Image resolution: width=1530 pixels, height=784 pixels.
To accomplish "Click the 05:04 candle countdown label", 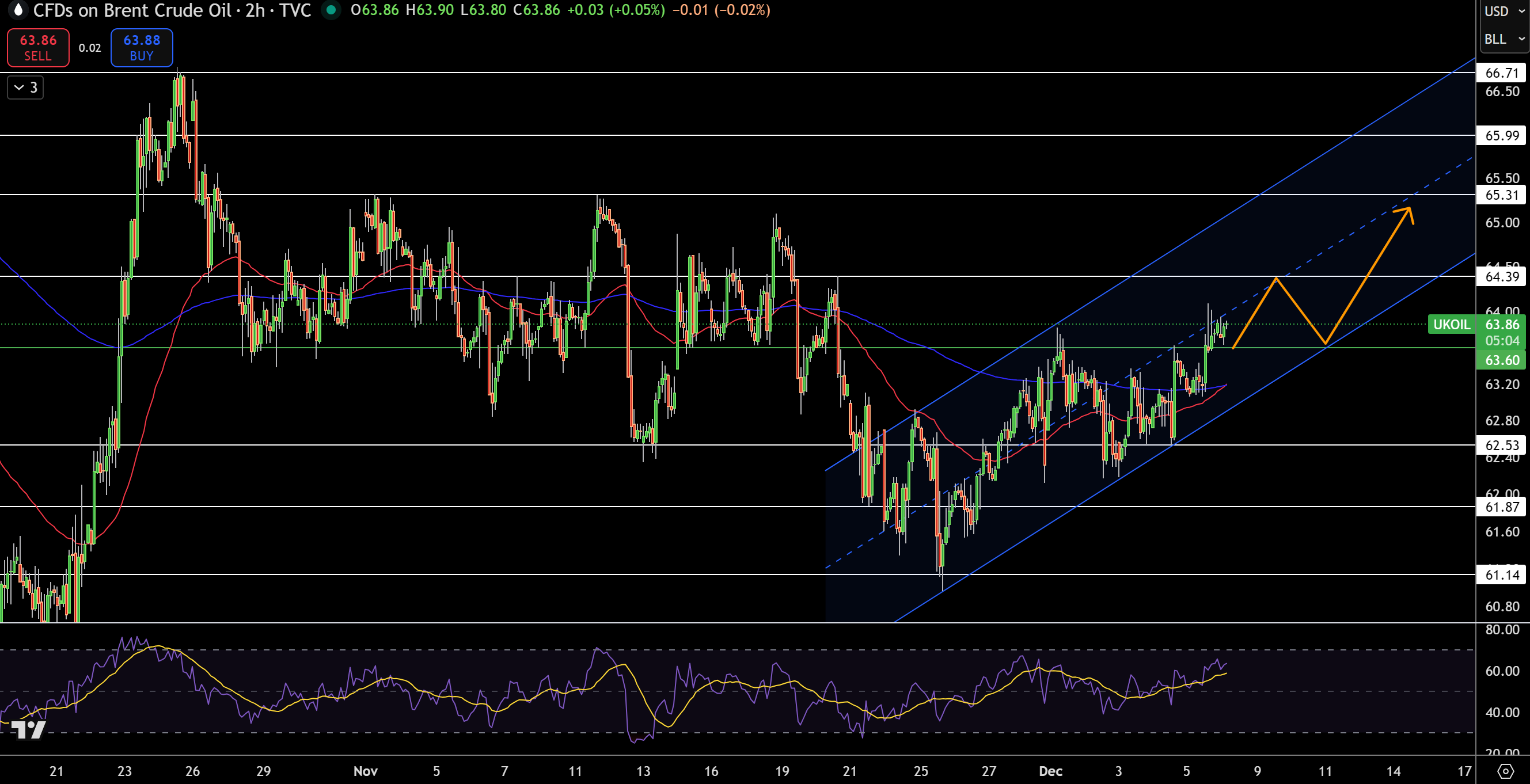I will click(x=1501, y=341).
